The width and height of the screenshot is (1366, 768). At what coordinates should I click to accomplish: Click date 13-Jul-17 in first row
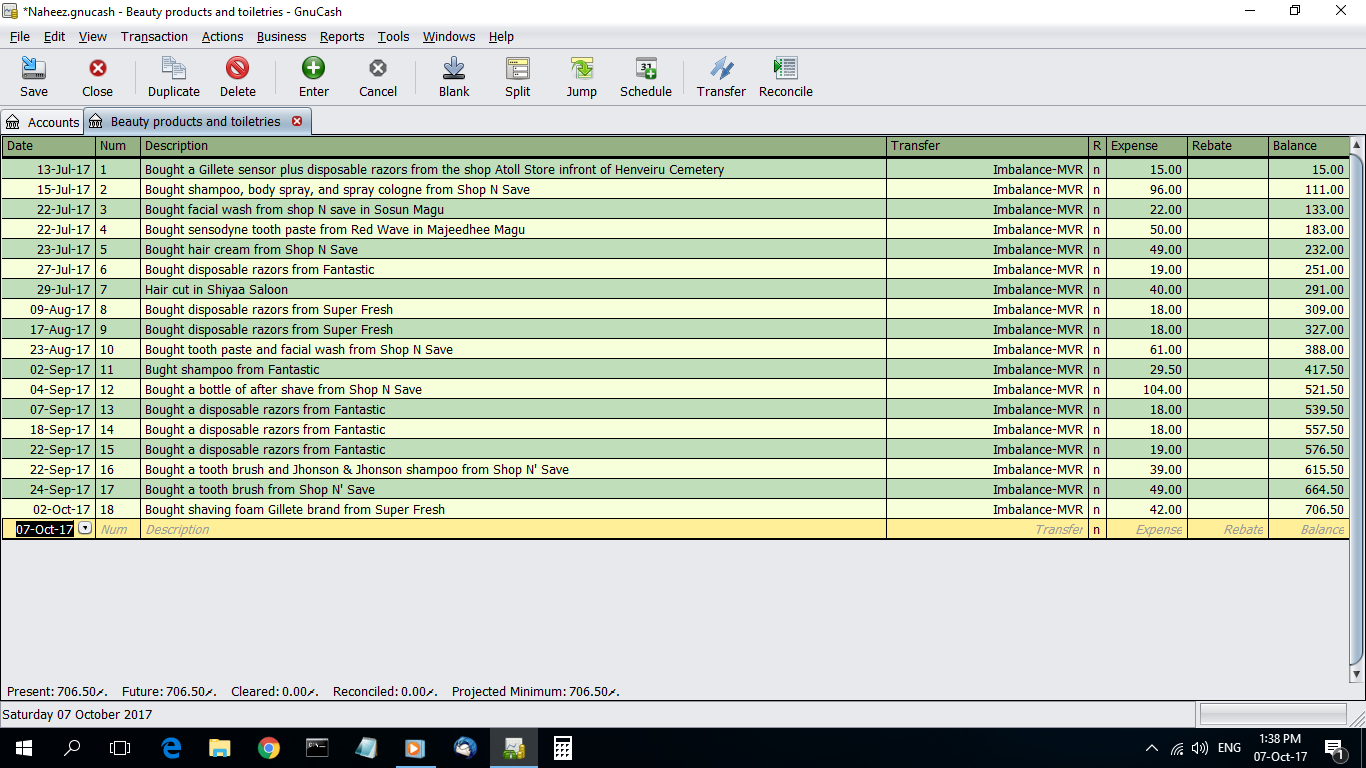click(x=64, y=169)
